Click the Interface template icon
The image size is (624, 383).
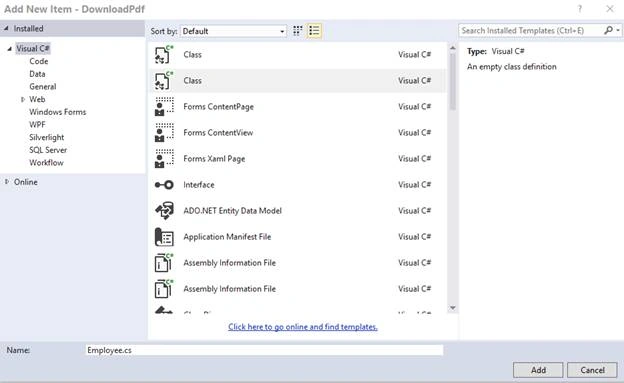point(164,185)
